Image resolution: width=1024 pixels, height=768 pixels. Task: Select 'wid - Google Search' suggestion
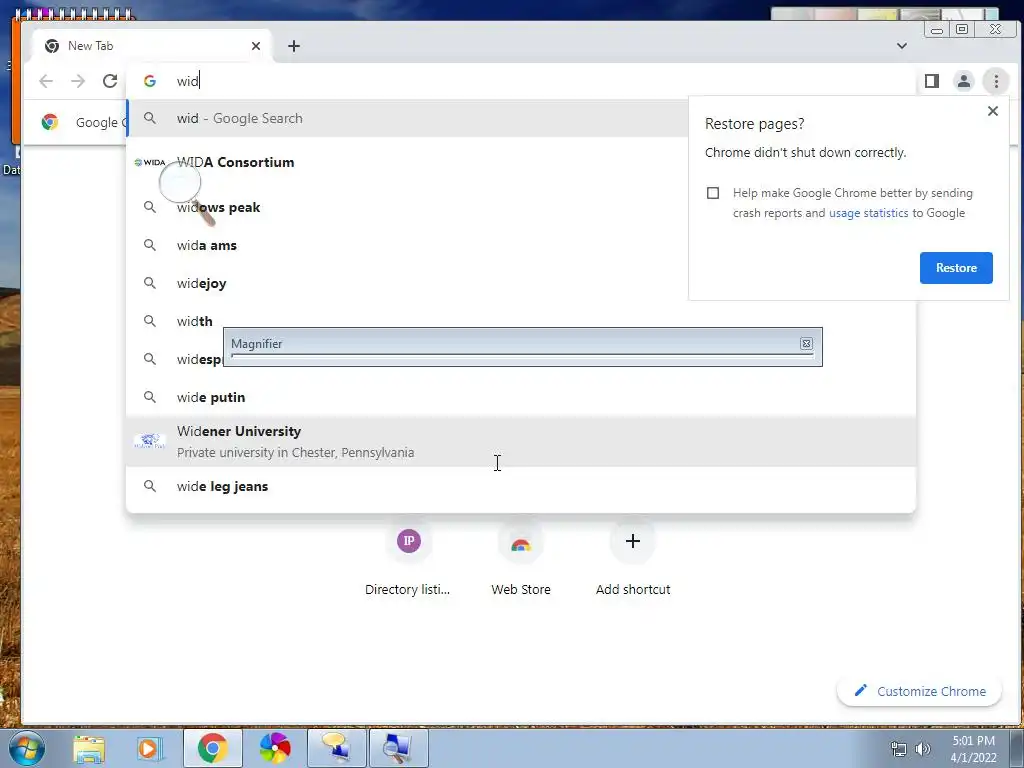coord(407,118)
